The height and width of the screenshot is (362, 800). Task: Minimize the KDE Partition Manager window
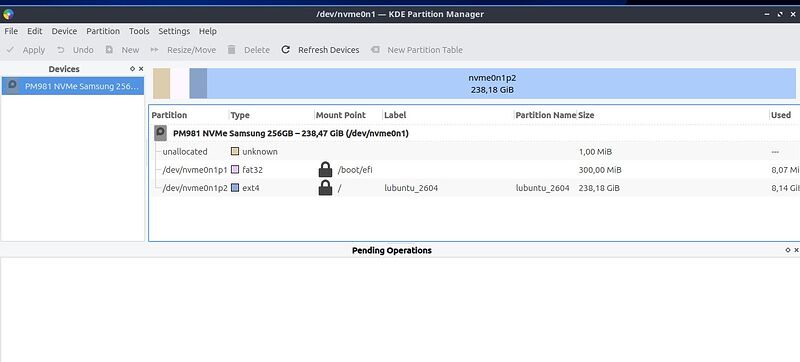767,14
